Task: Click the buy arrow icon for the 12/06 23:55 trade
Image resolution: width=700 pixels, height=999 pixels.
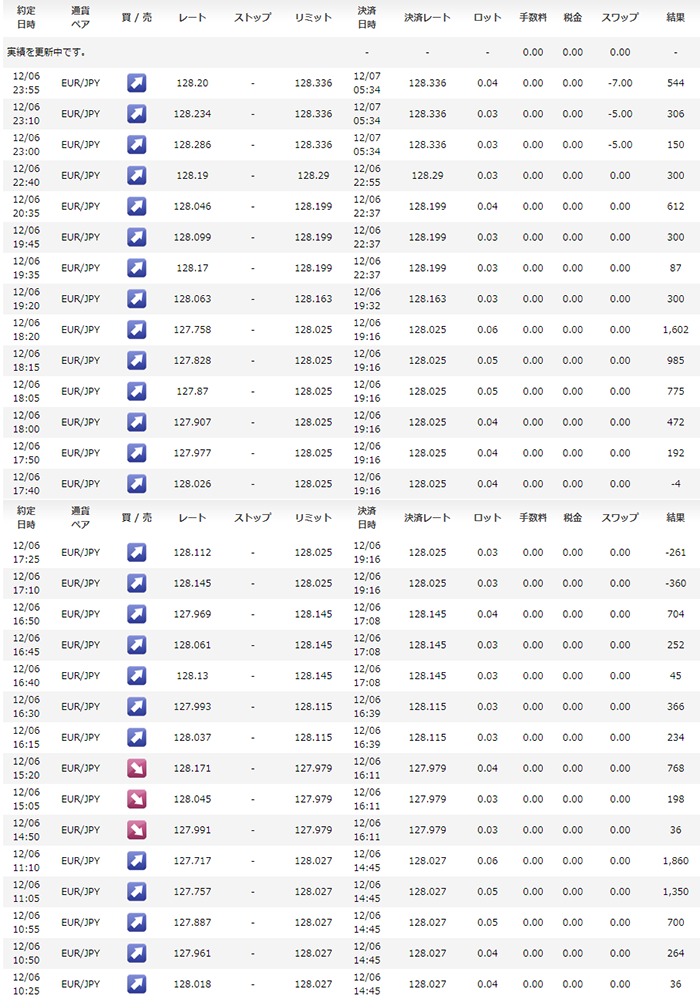Action: click(x=137, y=83)
